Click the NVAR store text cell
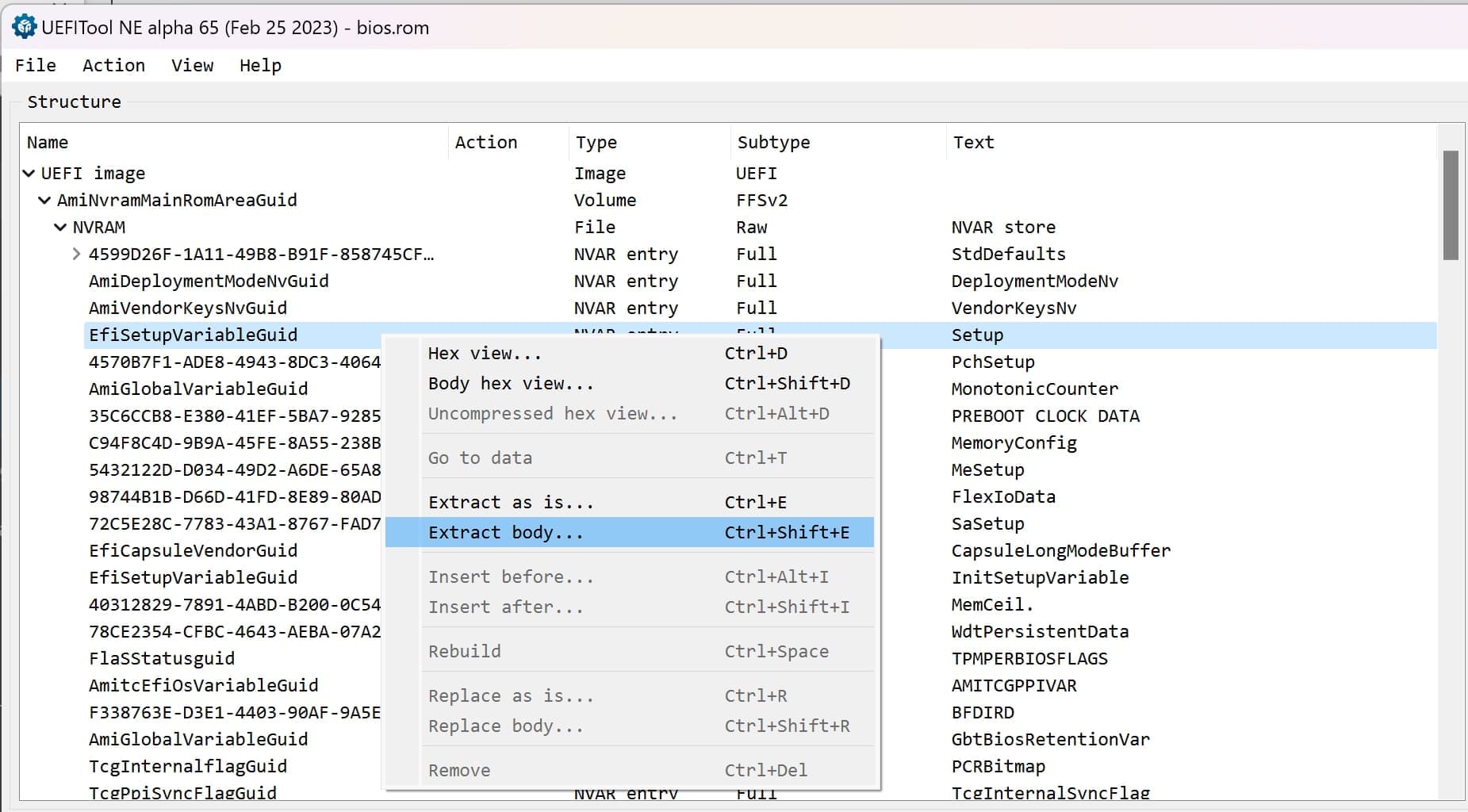The height and width of the screenshot is (812, 1468). pos(1003,227)
